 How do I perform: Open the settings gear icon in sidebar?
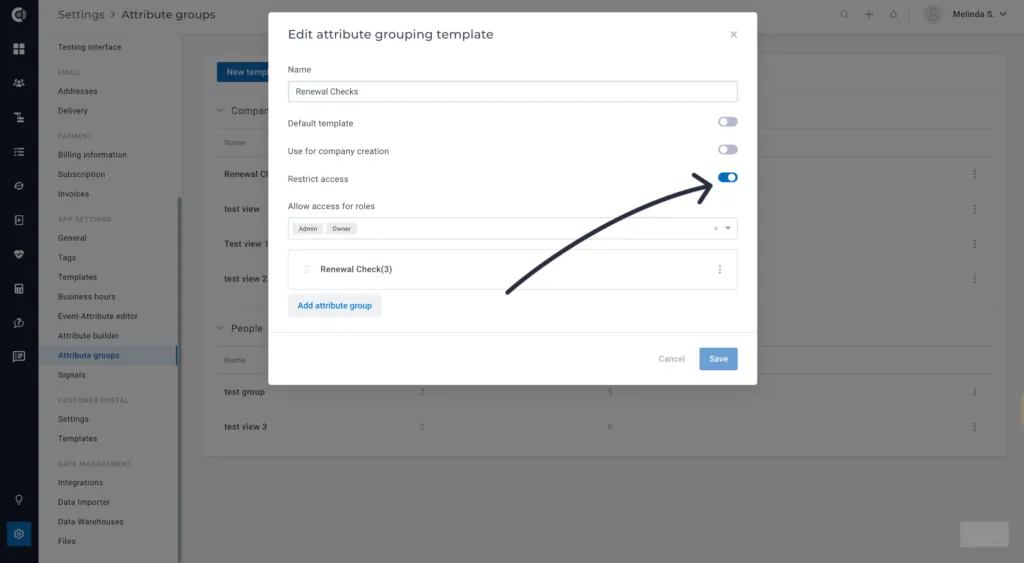(19, 534)
